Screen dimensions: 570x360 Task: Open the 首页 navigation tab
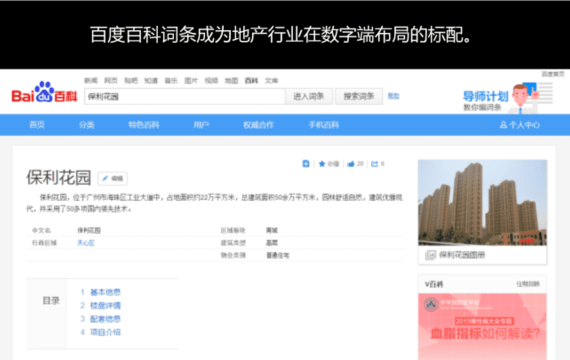(x=37, y=125)
